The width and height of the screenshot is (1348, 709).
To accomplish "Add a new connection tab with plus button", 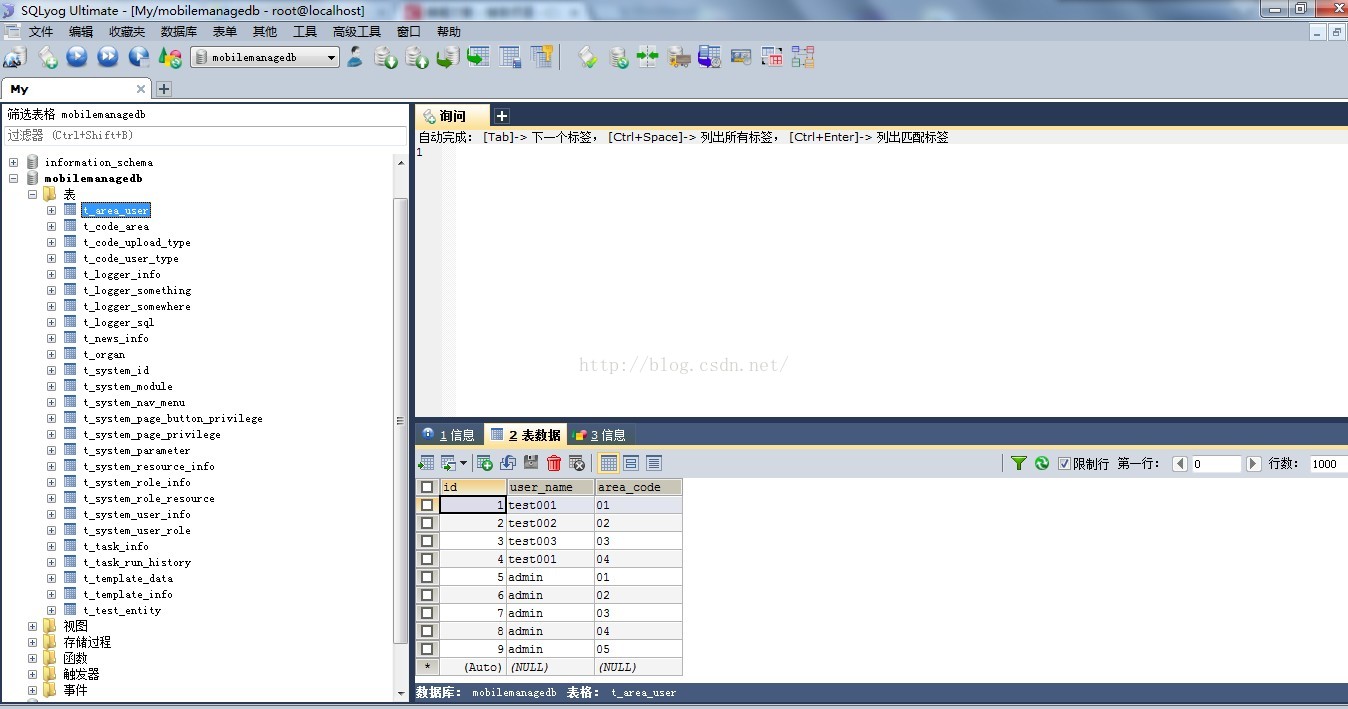I will pos(164,89).
